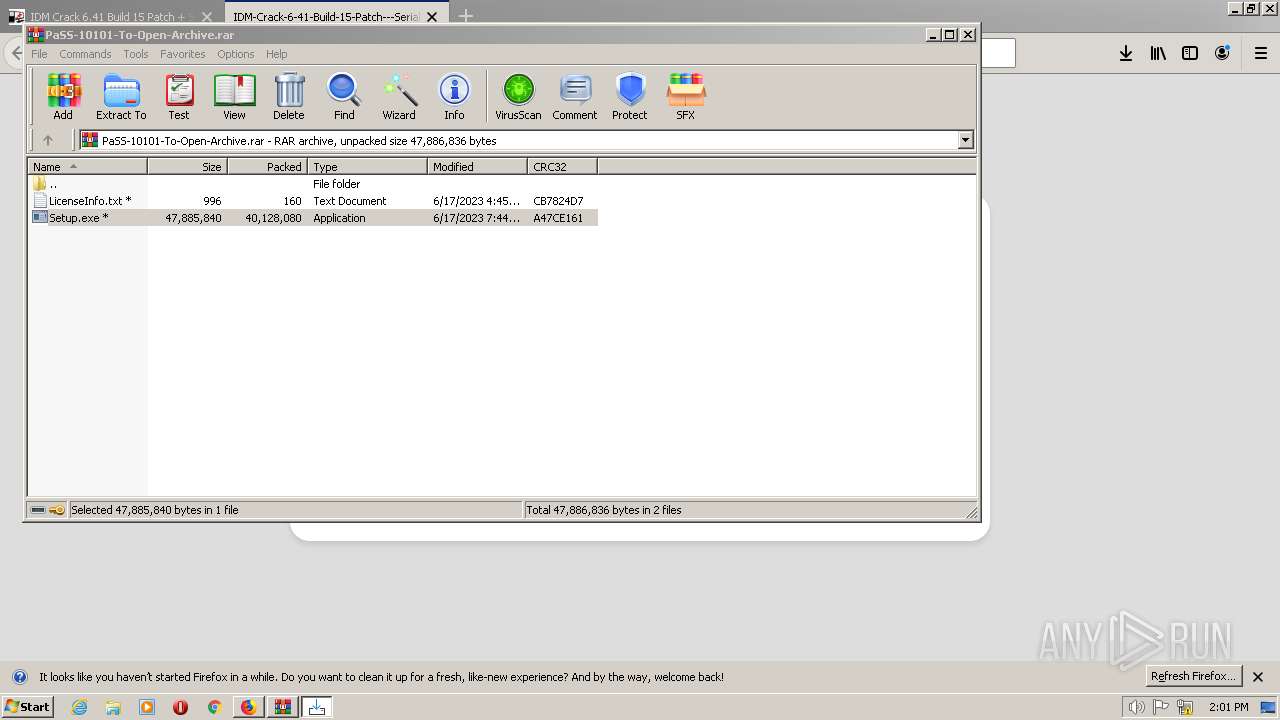Viewport: 1280px width, 720px height.
Task: Open the Firefox downloads panel
Action: tap(1126, 53)
